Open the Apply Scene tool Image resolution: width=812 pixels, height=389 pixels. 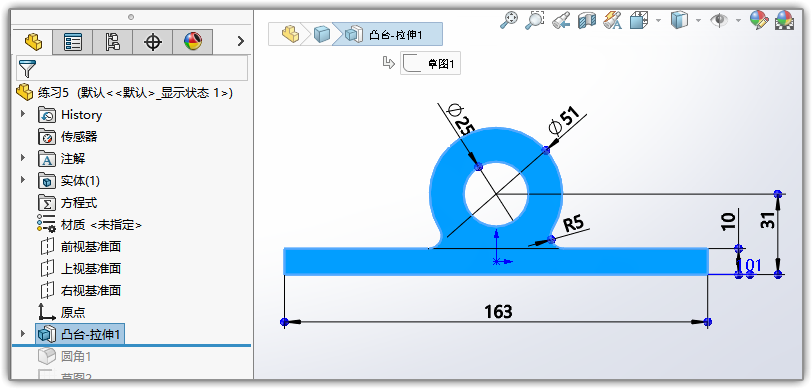pos(784,20)
